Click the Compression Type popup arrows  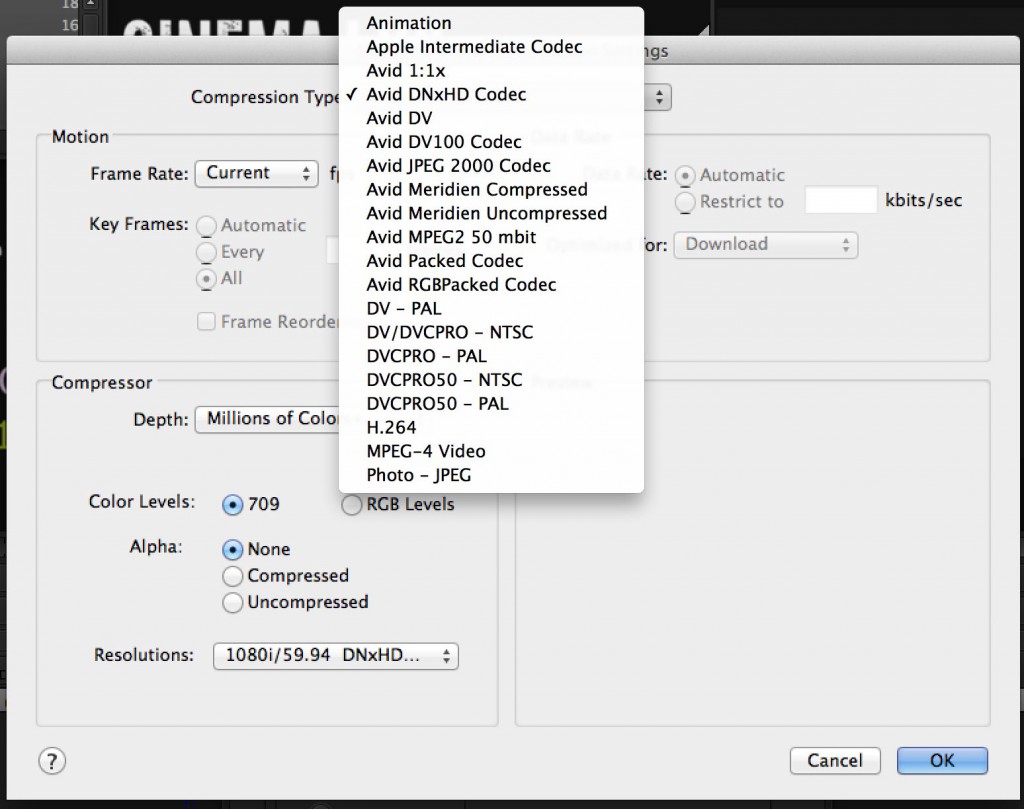coord(659,97)
